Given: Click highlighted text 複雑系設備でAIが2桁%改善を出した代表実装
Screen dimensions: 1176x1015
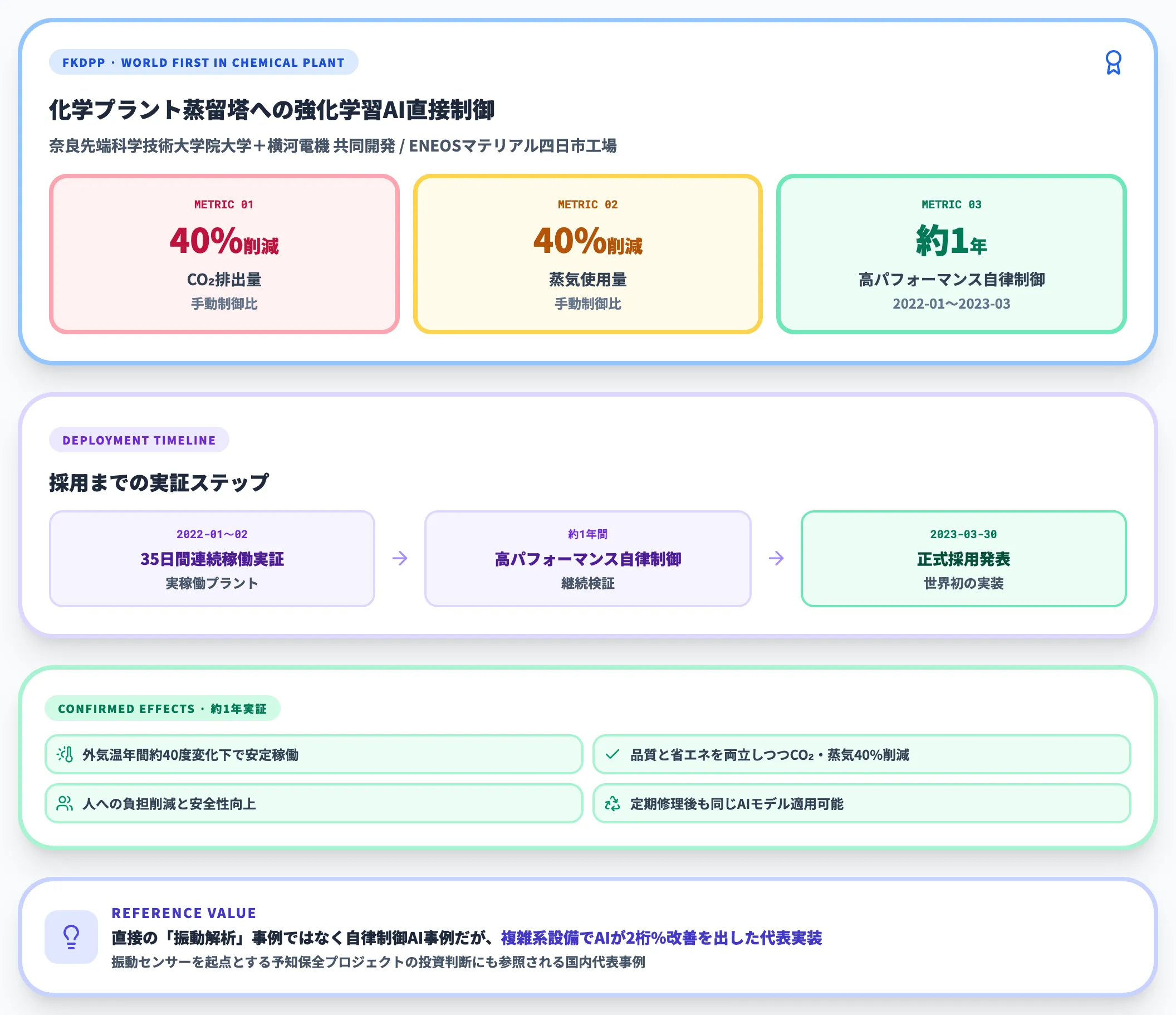Looking at the screenshot, I should 661,938.
